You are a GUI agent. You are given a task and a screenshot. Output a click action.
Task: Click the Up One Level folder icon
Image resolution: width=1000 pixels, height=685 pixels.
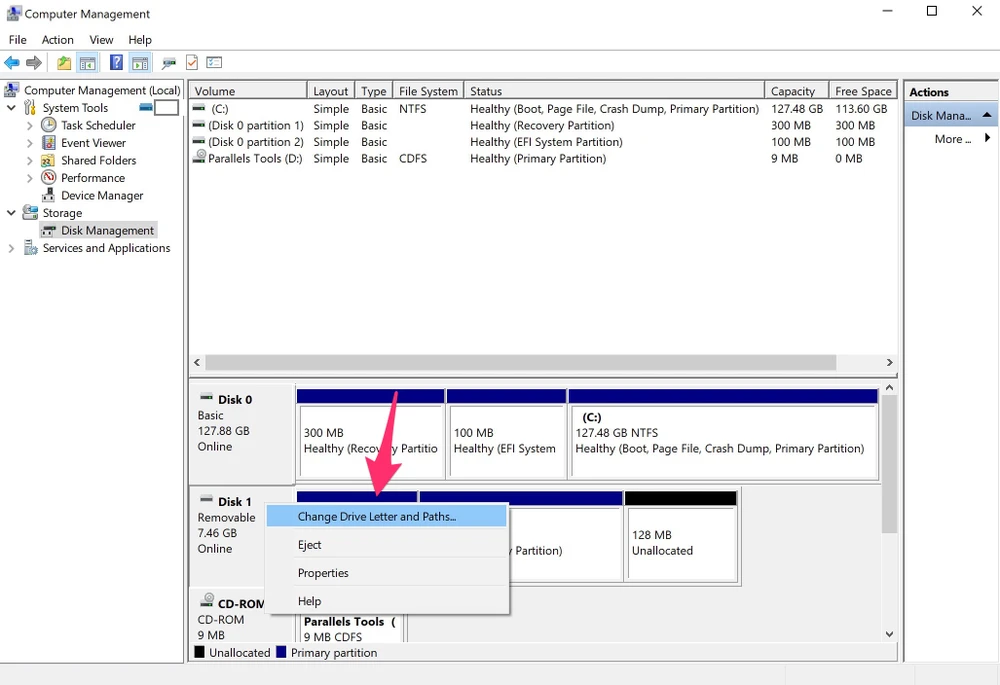(64, 63)
